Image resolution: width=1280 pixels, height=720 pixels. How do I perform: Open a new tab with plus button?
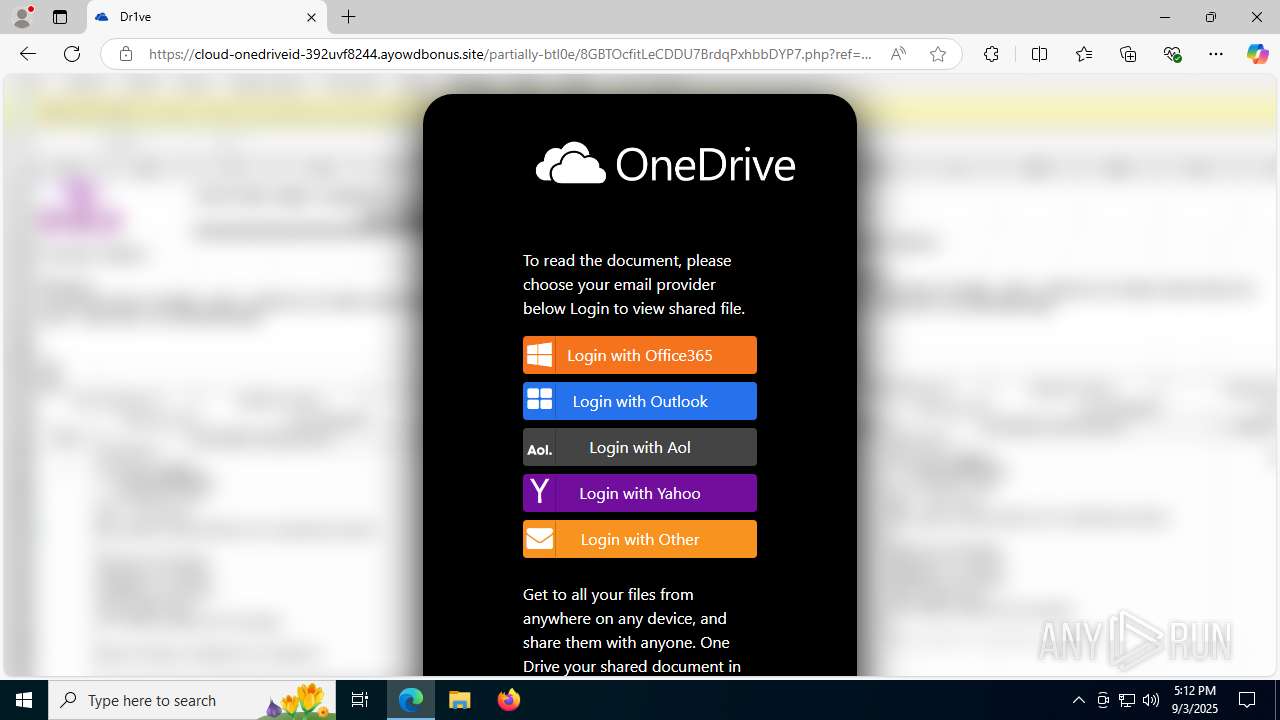tap(348, 17)
